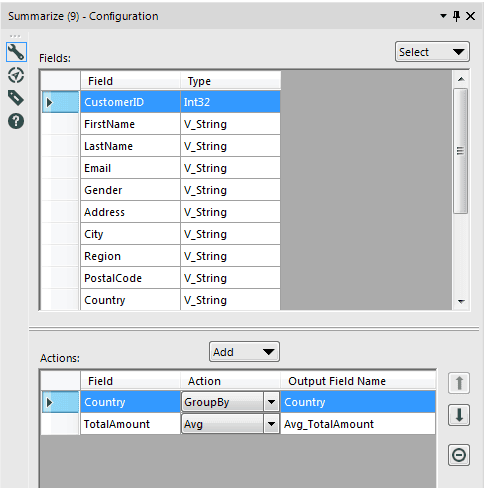This screenshot has height=488, width=484.
Task: Open the panel options dropdown arrow
Action: pyautogui.click(x=443, y=16)
